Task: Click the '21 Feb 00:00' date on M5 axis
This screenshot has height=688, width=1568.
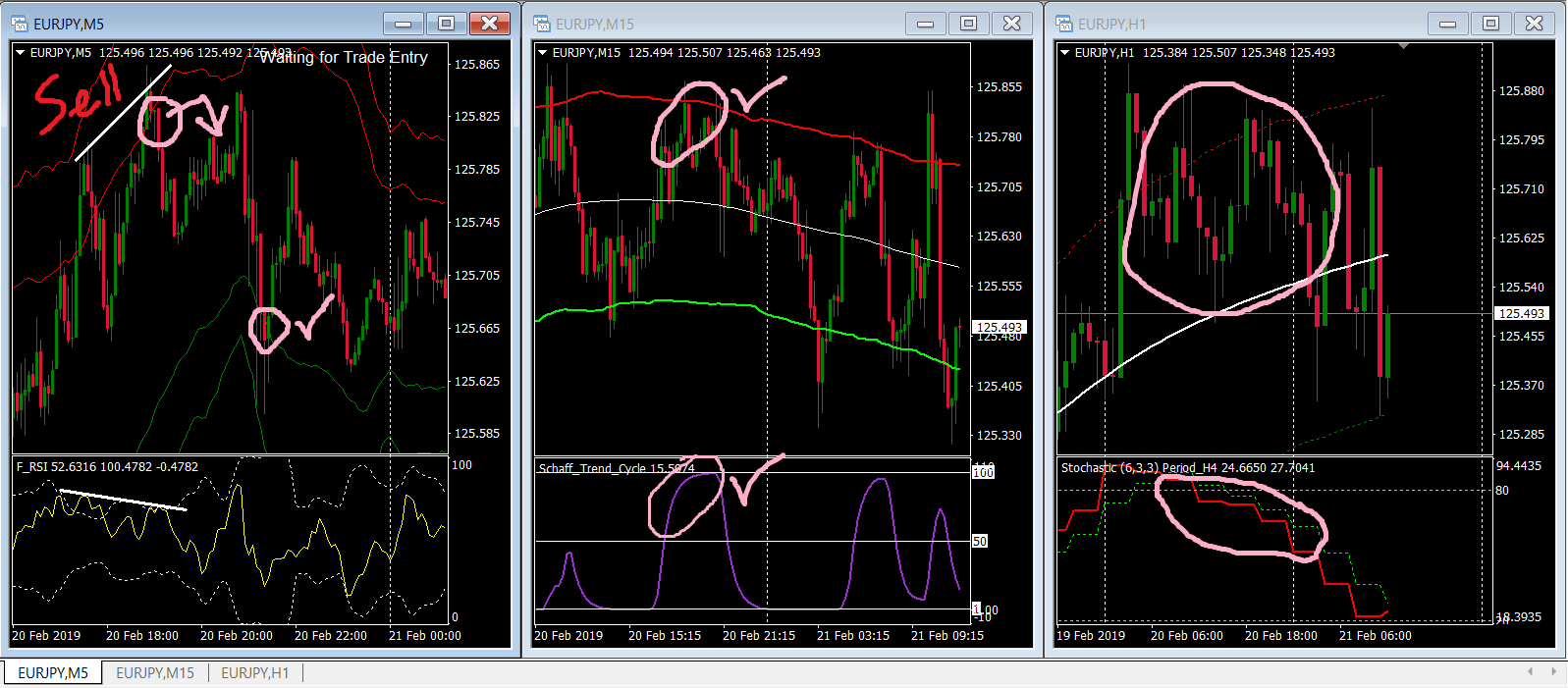Action: tap(425, 636)
